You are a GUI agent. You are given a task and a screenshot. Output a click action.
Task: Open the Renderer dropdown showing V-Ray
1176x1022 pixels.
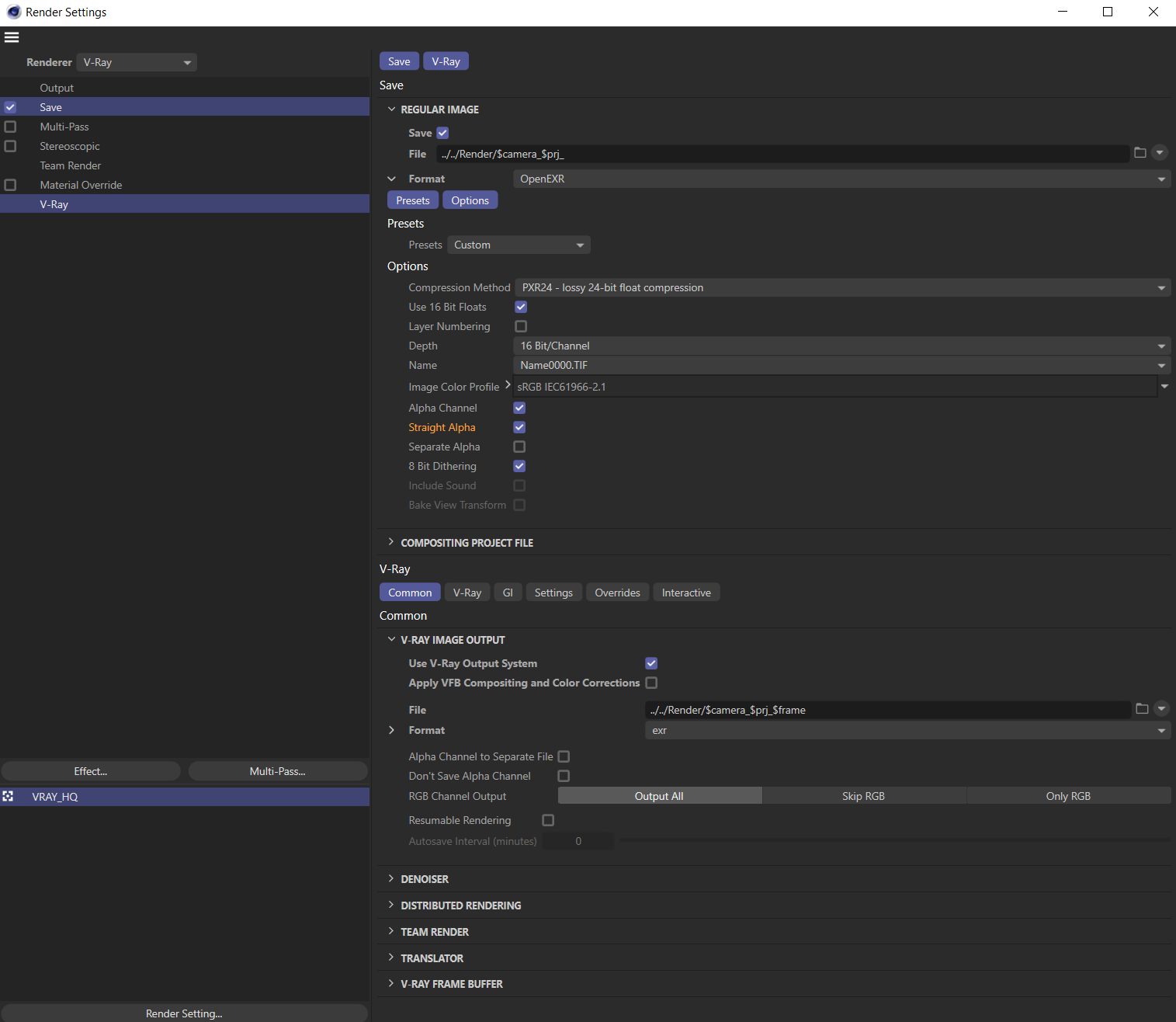(x=137, y=62)
